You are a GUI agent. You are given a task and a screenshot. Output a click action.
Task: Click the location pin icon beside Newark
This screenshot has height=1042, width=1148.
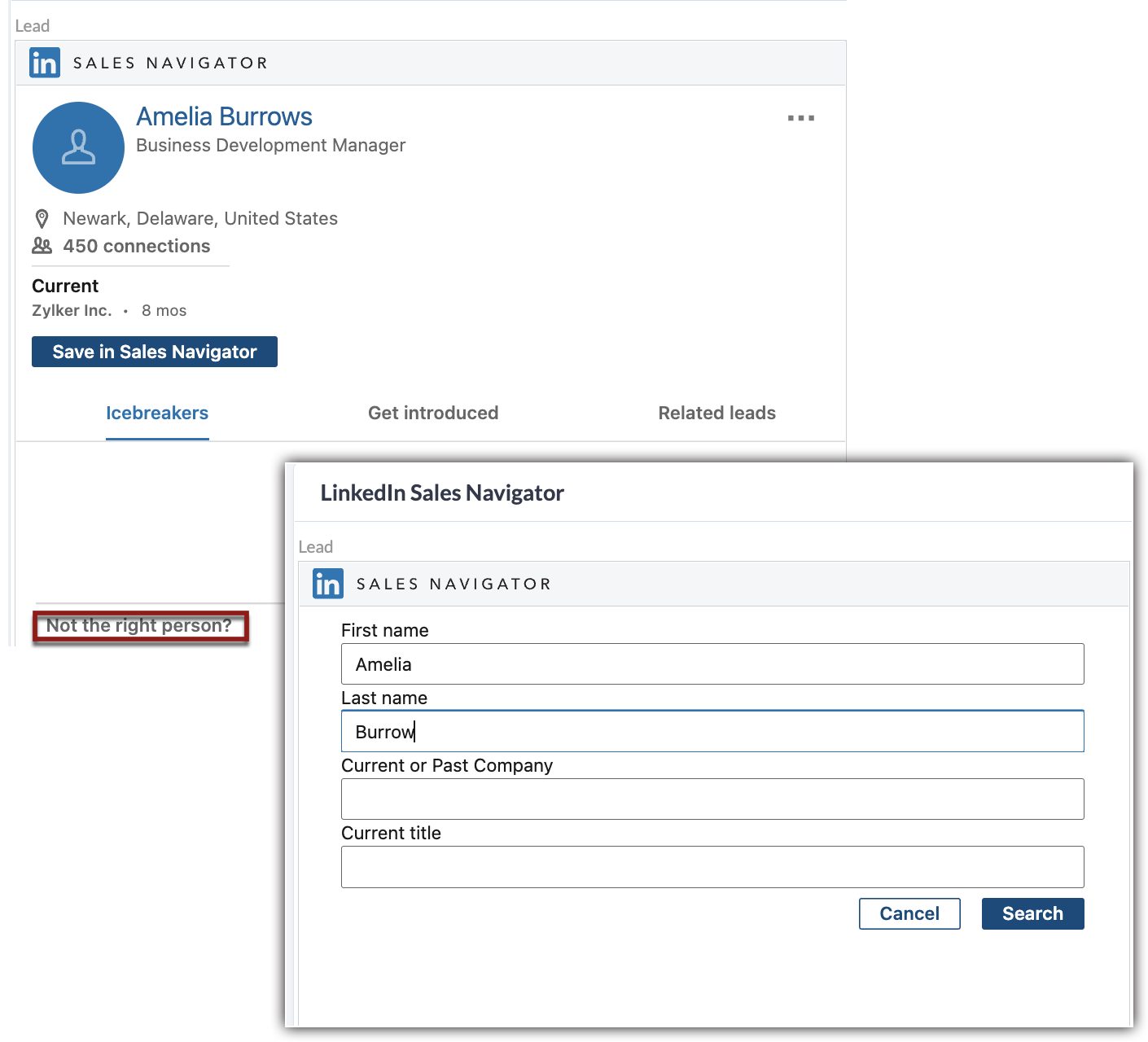pos(42,219)
